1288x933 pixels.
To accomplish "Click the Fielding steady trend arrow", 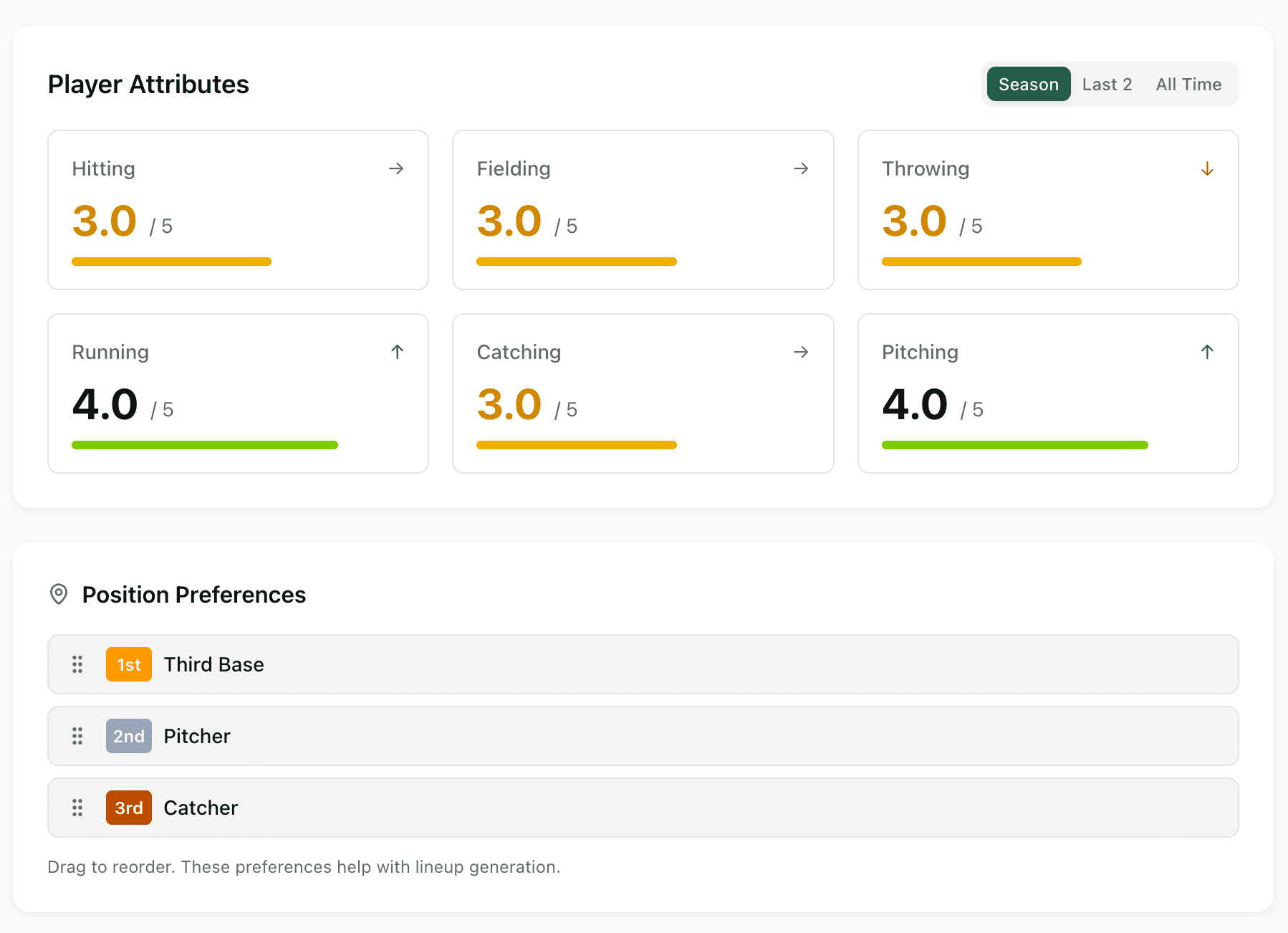I will [801, 168].
